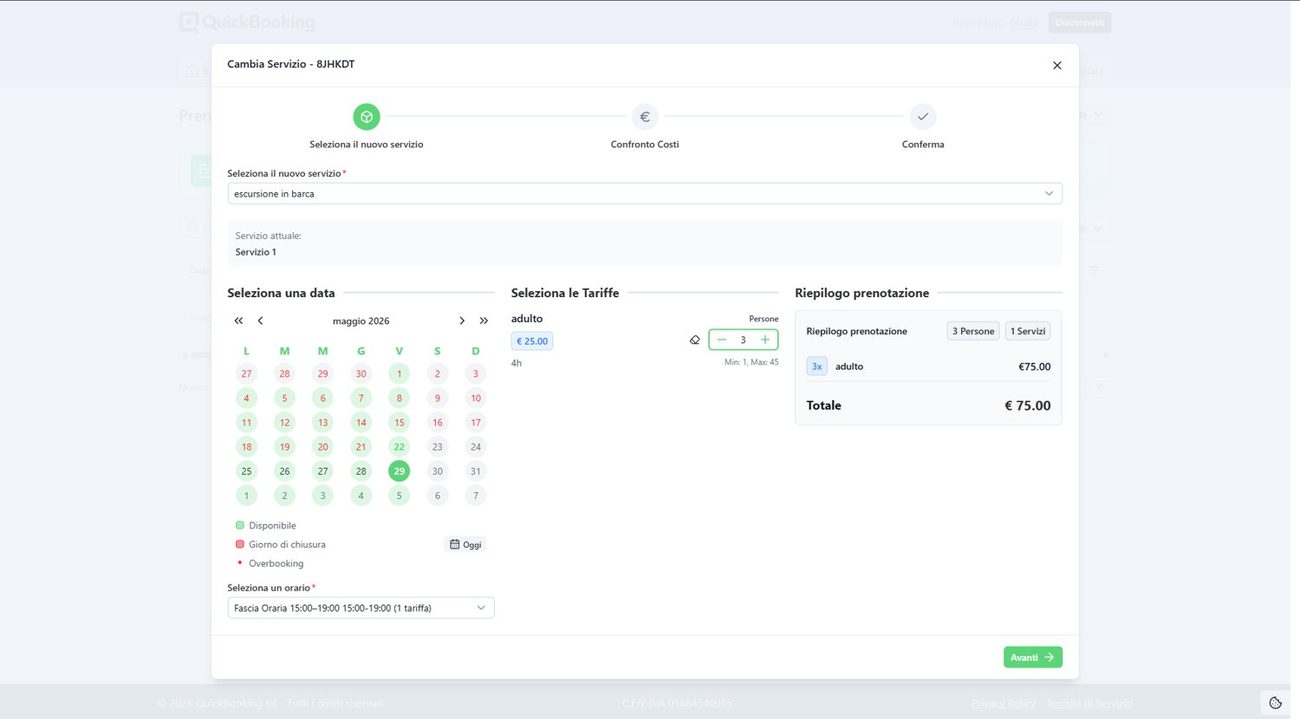
Task: Jump back one year with double-left arrow
Action: 239,321
